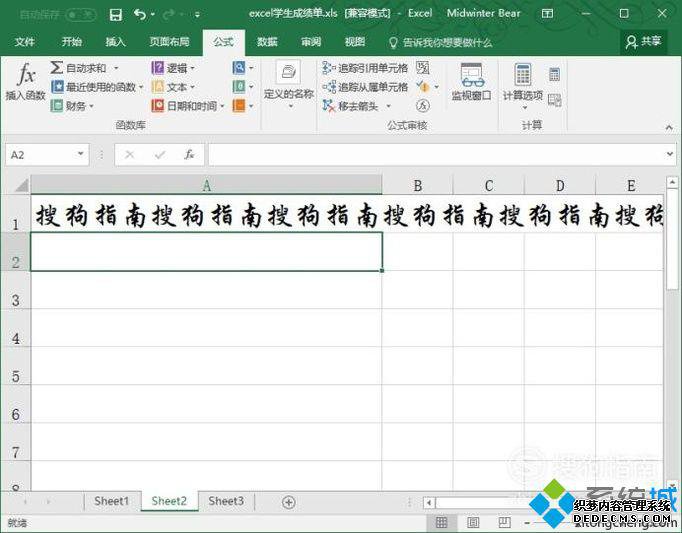682x533 pixels.
Task: Expand the formula bar
Action: pos(670,154)
